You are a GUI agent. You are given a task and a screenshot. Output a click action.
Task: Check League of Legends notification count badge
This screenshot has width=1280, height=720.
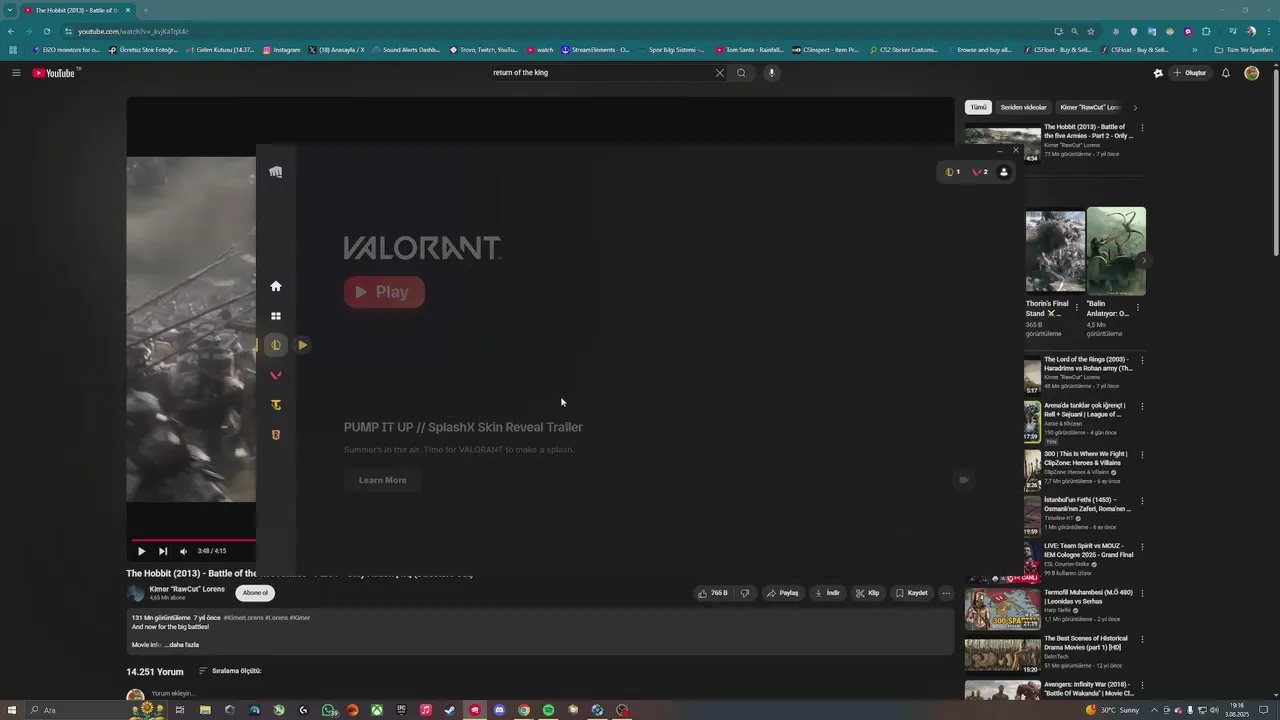click(952, 172)
